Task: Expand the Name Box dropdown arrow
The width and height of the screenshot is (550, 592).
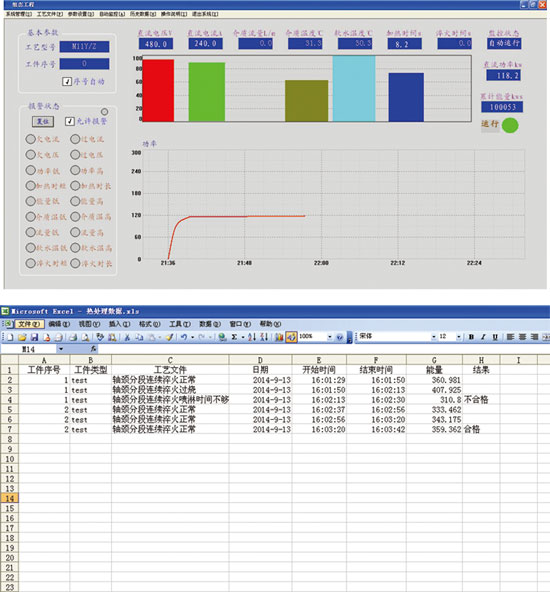Action: pyautogui.click(x=61, y=349)
